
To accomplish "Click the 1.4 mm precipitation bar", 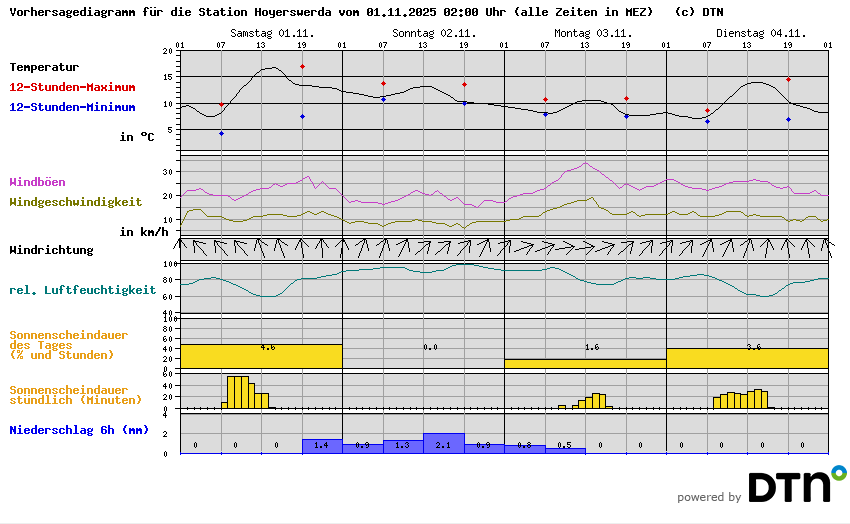I will [322, 446].
